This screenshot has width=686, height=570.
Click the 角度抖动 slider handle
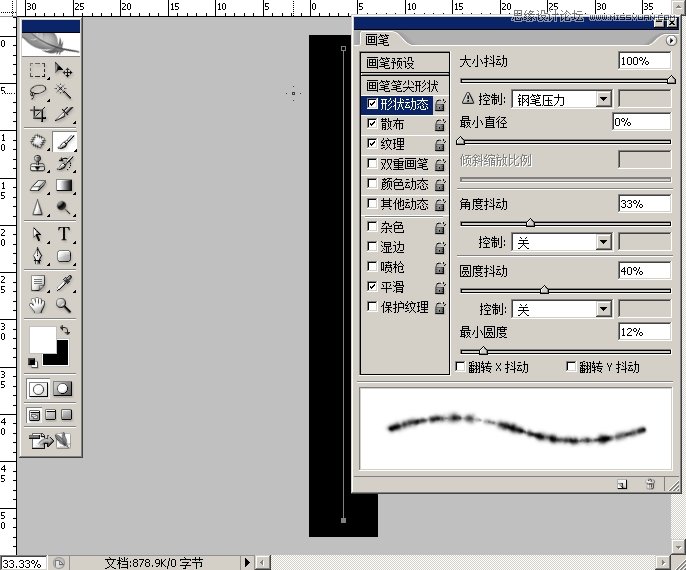[x=530, y=224]
